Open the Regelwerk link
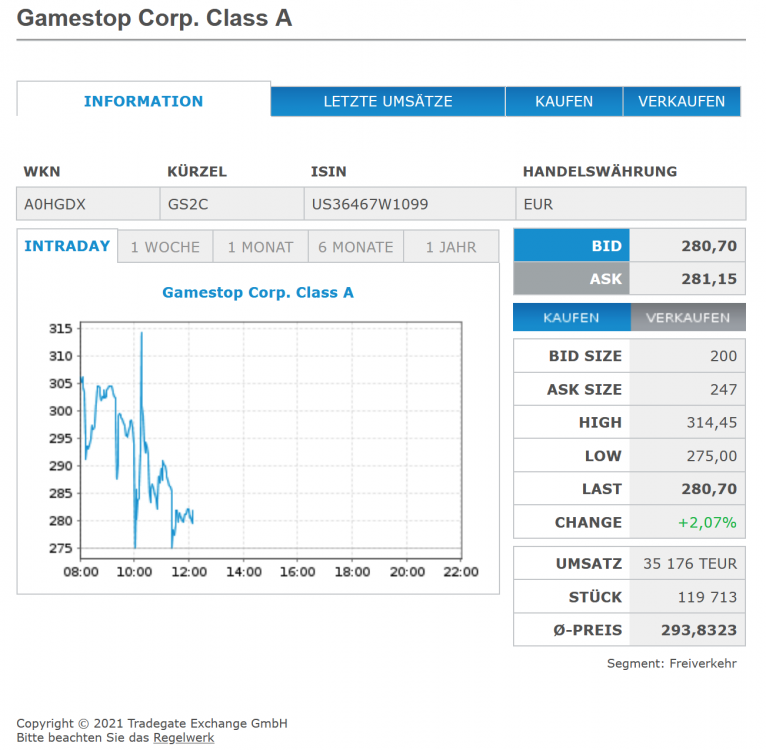The height and width of the screenshot is (750, 766). [184, 738]
